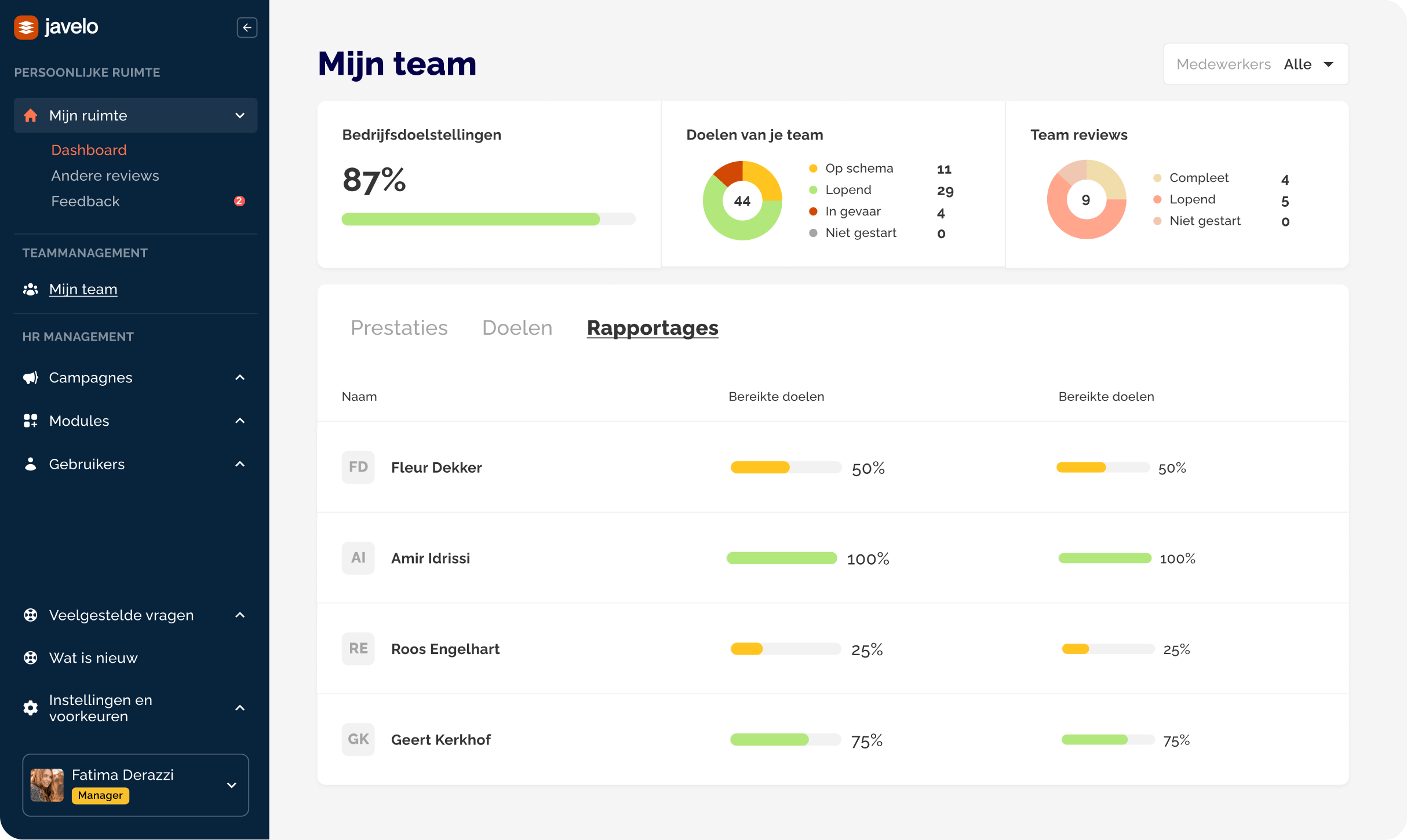Expand the Campagnes chevron
This screenshot has height=840, width=1407.
240,378
